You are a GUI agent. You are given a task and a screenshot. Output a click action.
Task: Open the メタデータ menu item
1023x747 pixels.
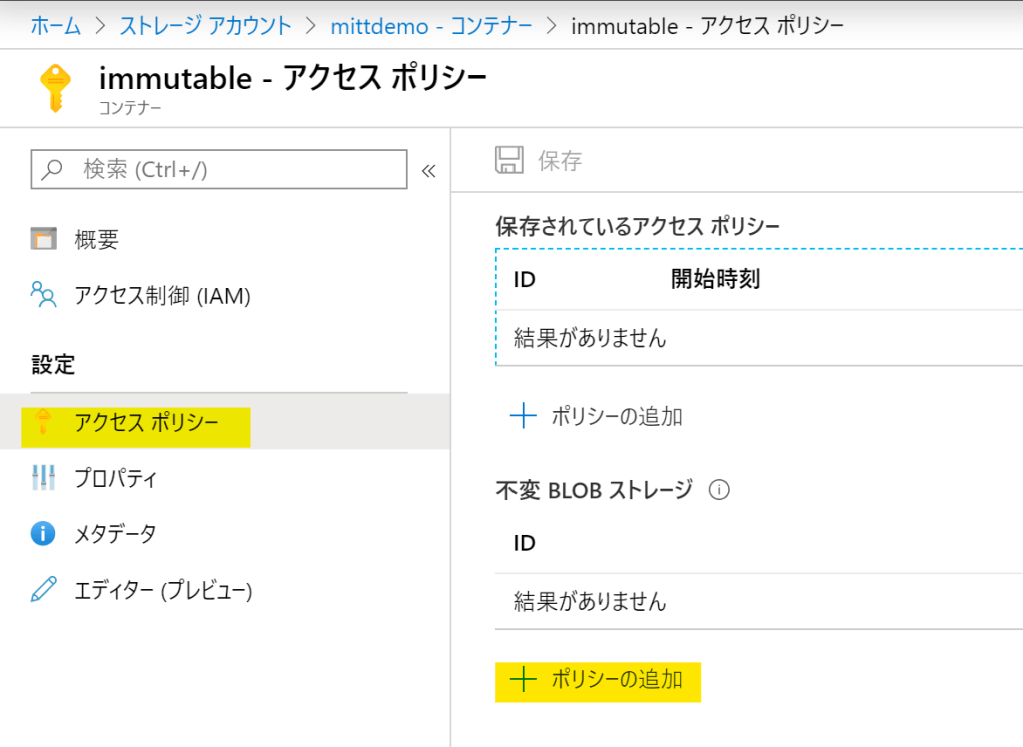pos(115,534)
